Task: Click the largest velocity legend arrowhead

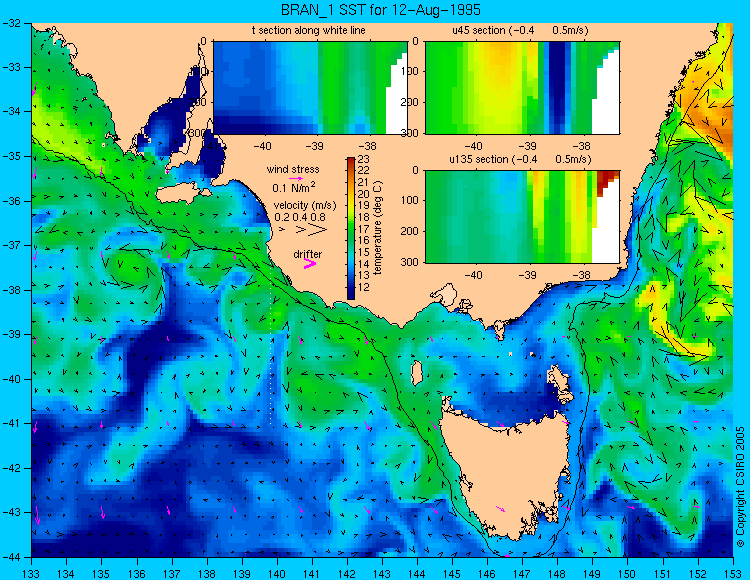Action: pyautogui.click(x=318, y=230)
